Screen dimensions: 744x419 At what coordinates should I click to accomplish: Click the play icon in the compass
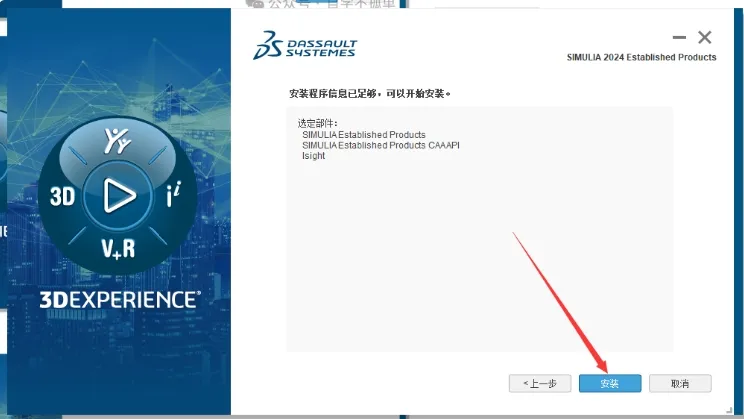coord(118,195)
